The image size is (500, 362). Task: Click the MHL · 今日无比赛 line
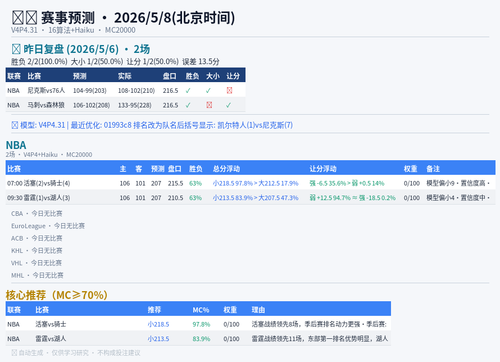click(37, 275)
